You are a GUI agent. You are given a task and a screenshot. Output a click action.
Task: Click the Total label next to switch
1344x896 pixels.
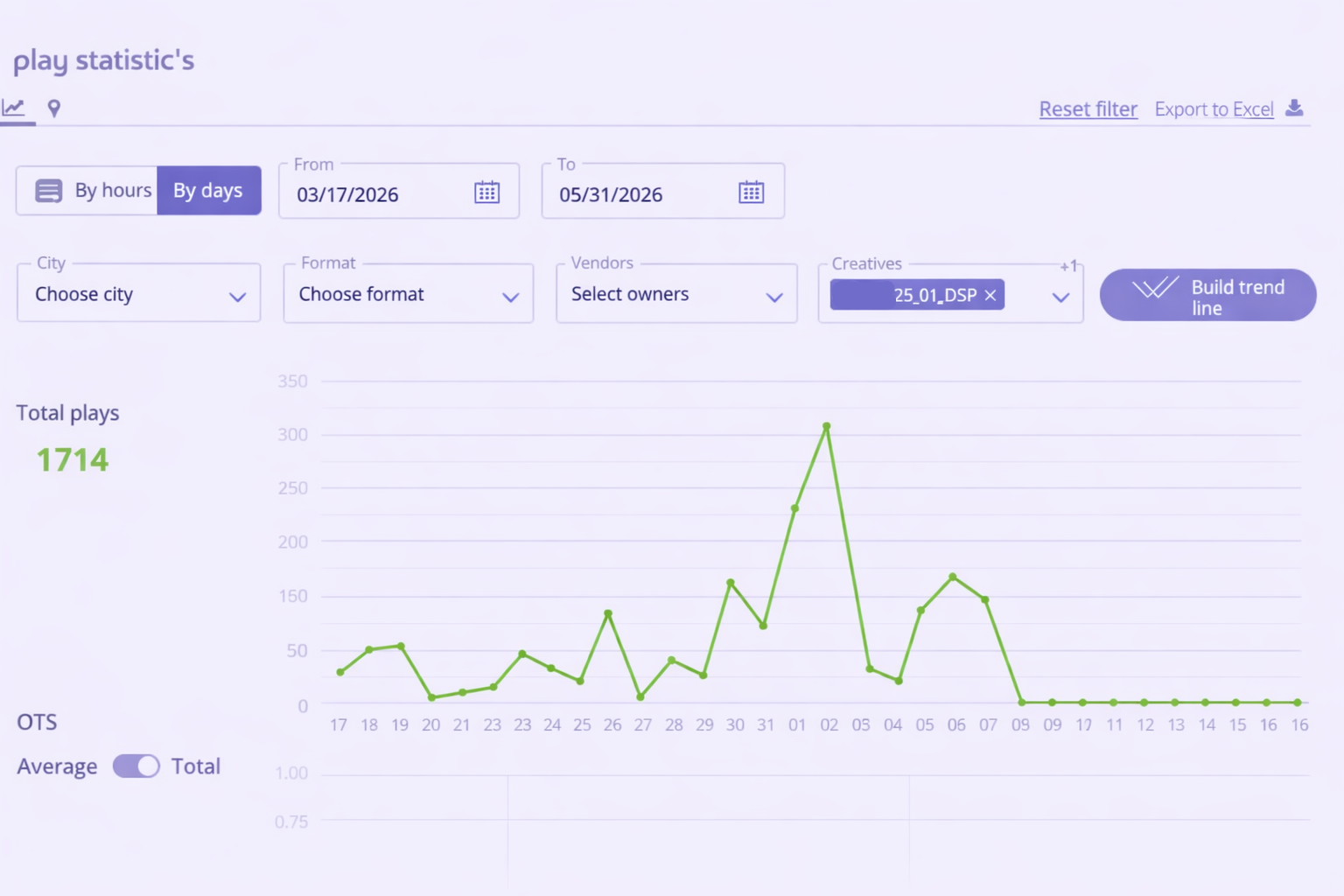tap(195, 766)
